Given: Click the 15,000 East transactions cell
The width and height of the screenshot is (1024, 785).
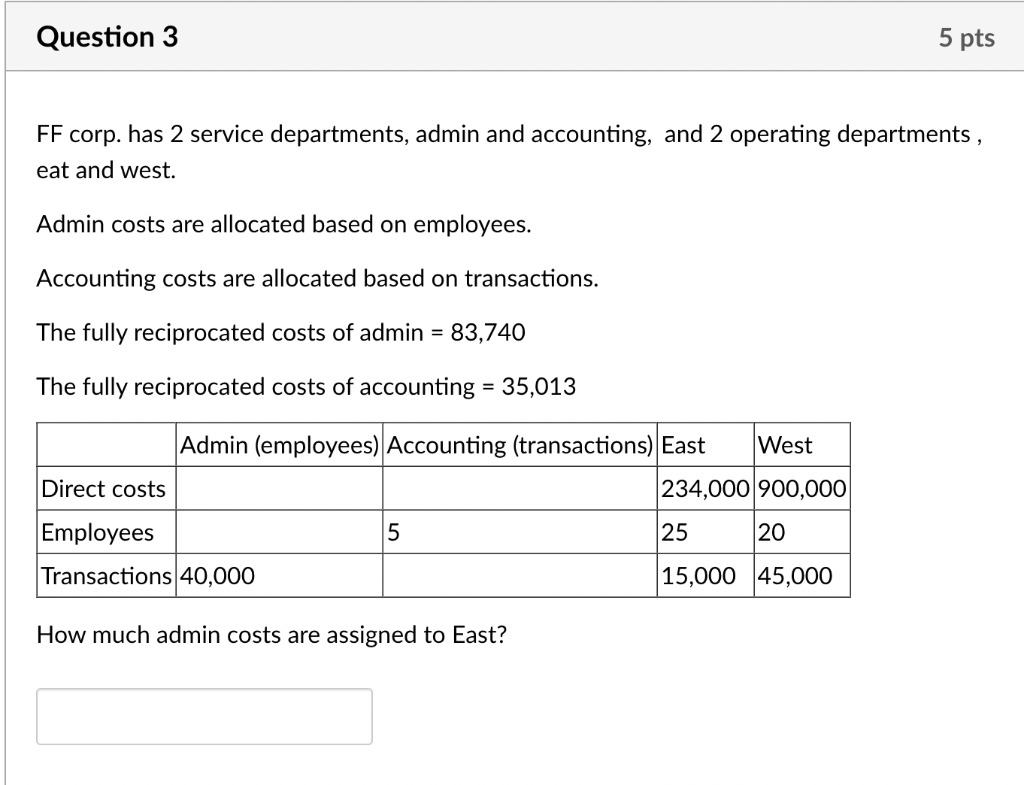Looking at the screenshot, I should (x=690, y=575).
